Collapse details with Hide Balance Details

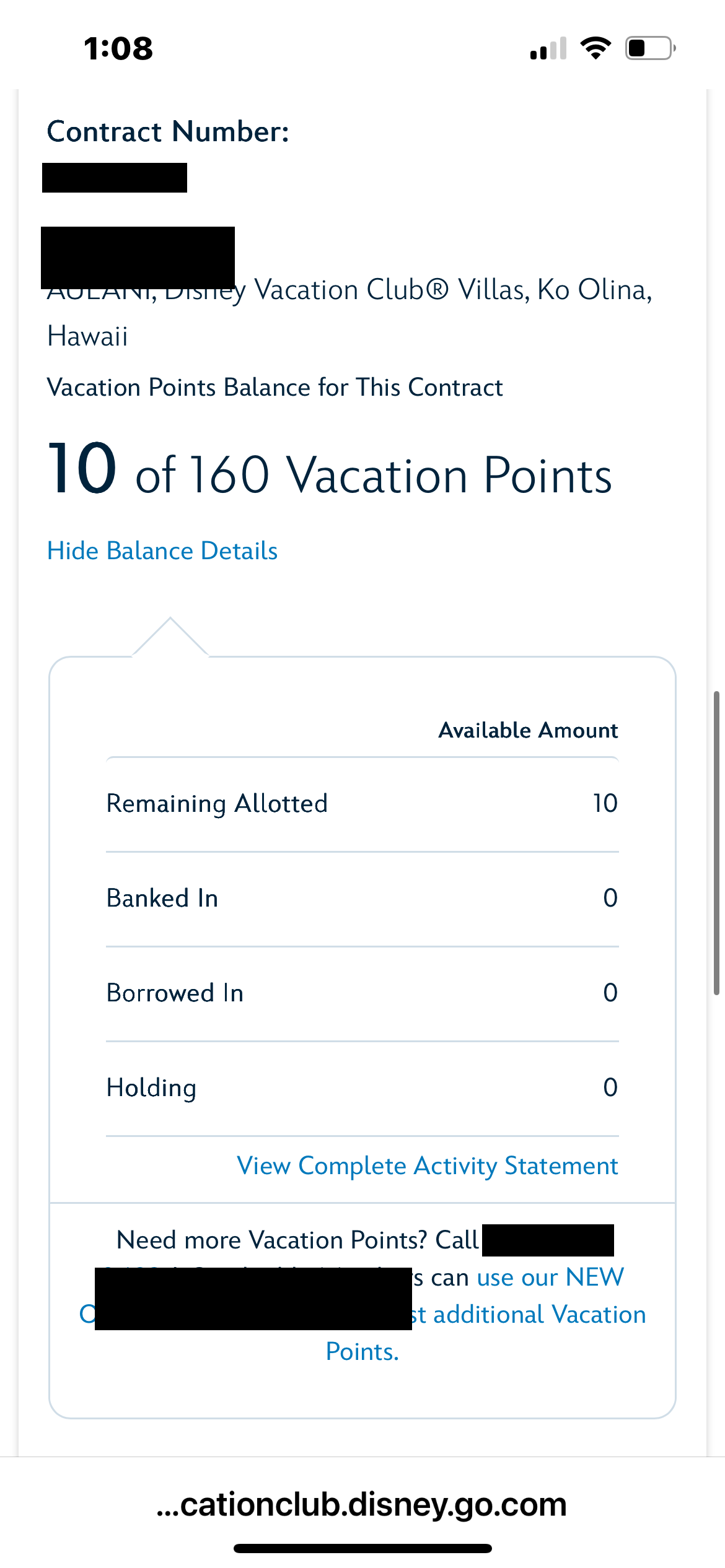coord(162,551)
